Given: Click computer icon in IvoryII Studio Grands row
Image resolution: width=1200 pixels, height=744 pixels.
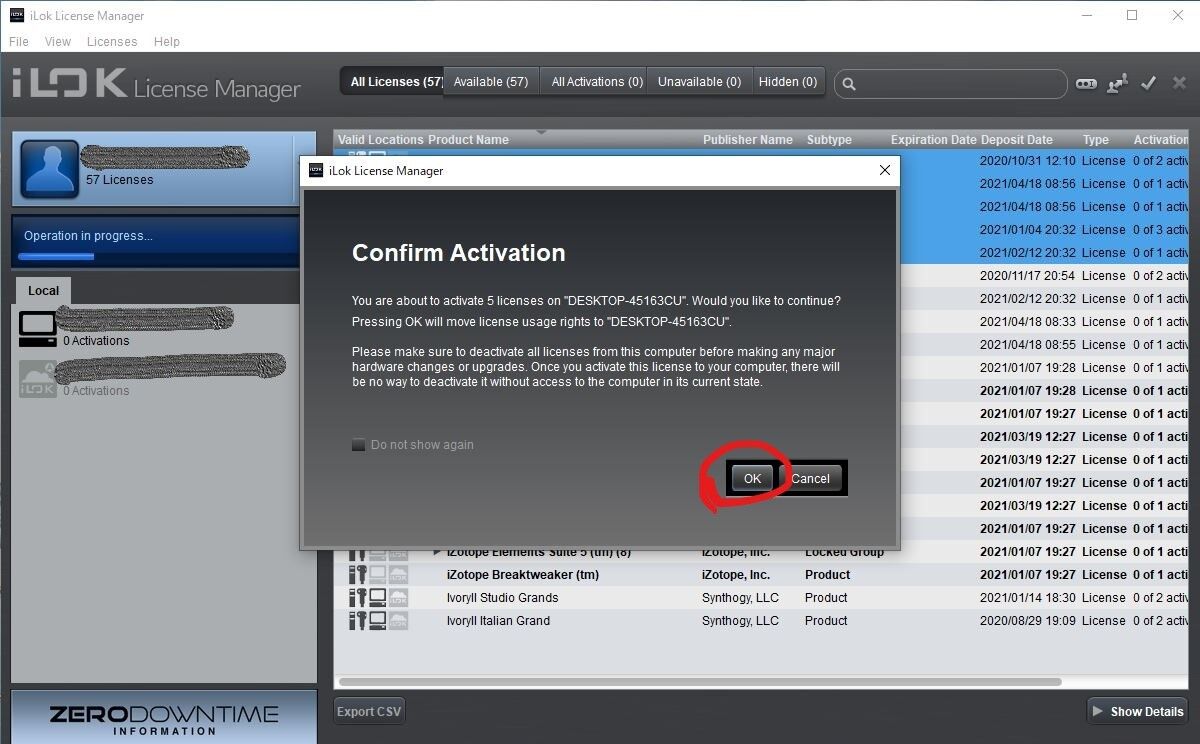Looking at the screenshot, I should (377, 598).
